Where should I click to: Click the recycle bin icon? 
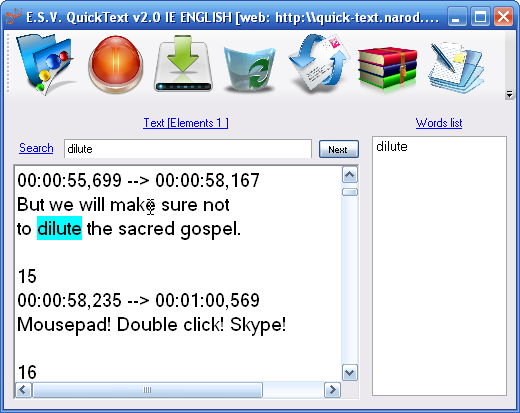250,69
